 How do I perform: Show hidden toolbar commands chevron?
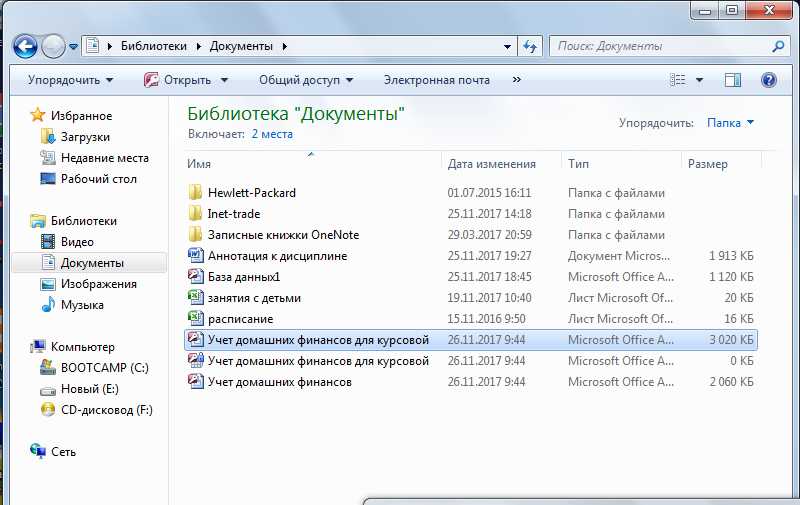(517, 80)
